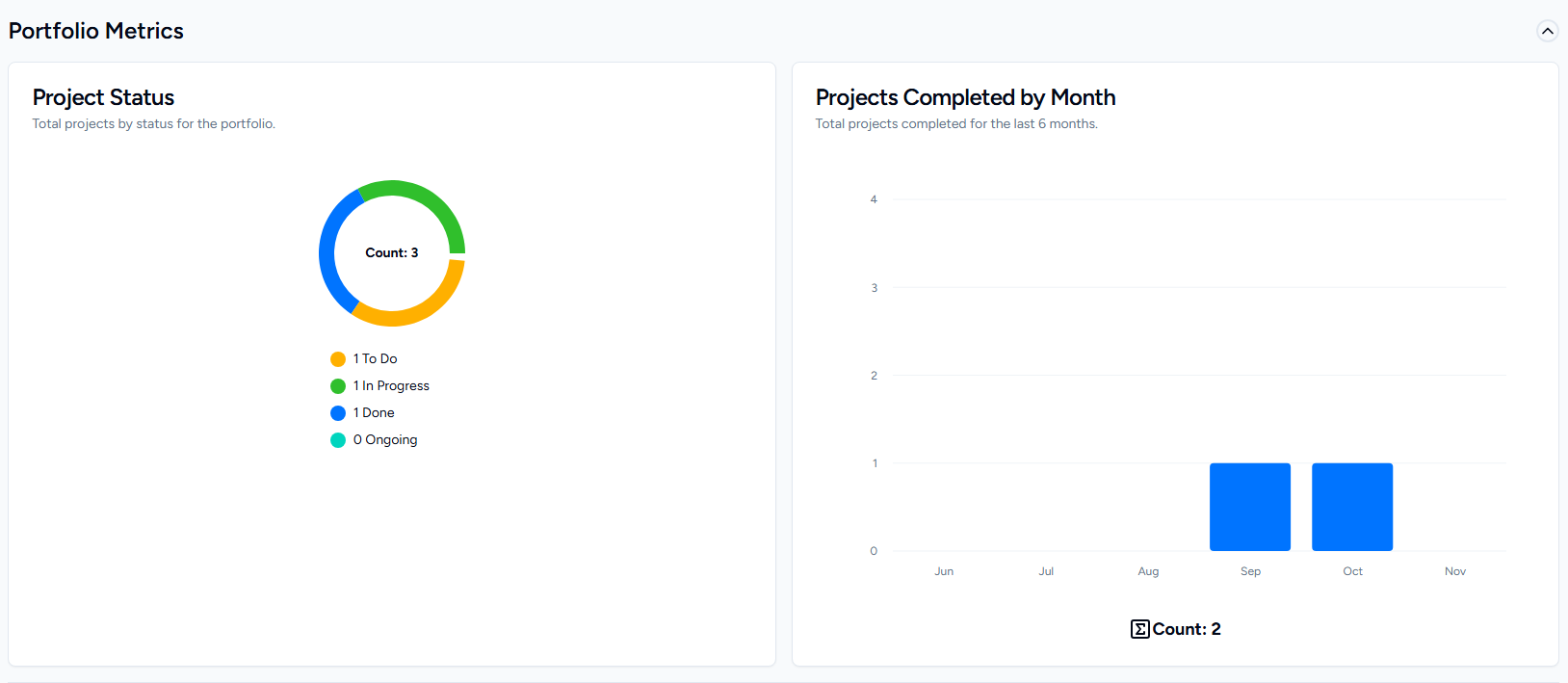Click the green In Progress legend dot
The image size is (1568, 683).
pos(338,386)
